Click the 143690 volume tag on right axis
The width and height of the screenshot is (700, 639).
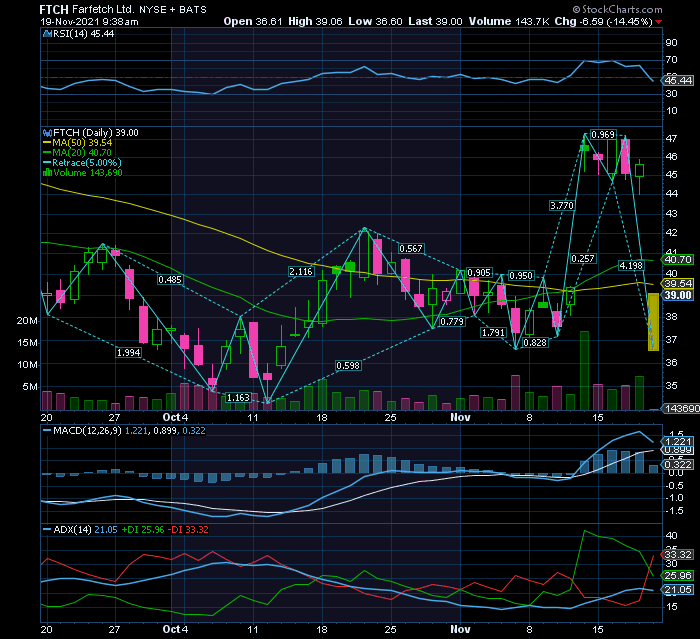(682, 409)
